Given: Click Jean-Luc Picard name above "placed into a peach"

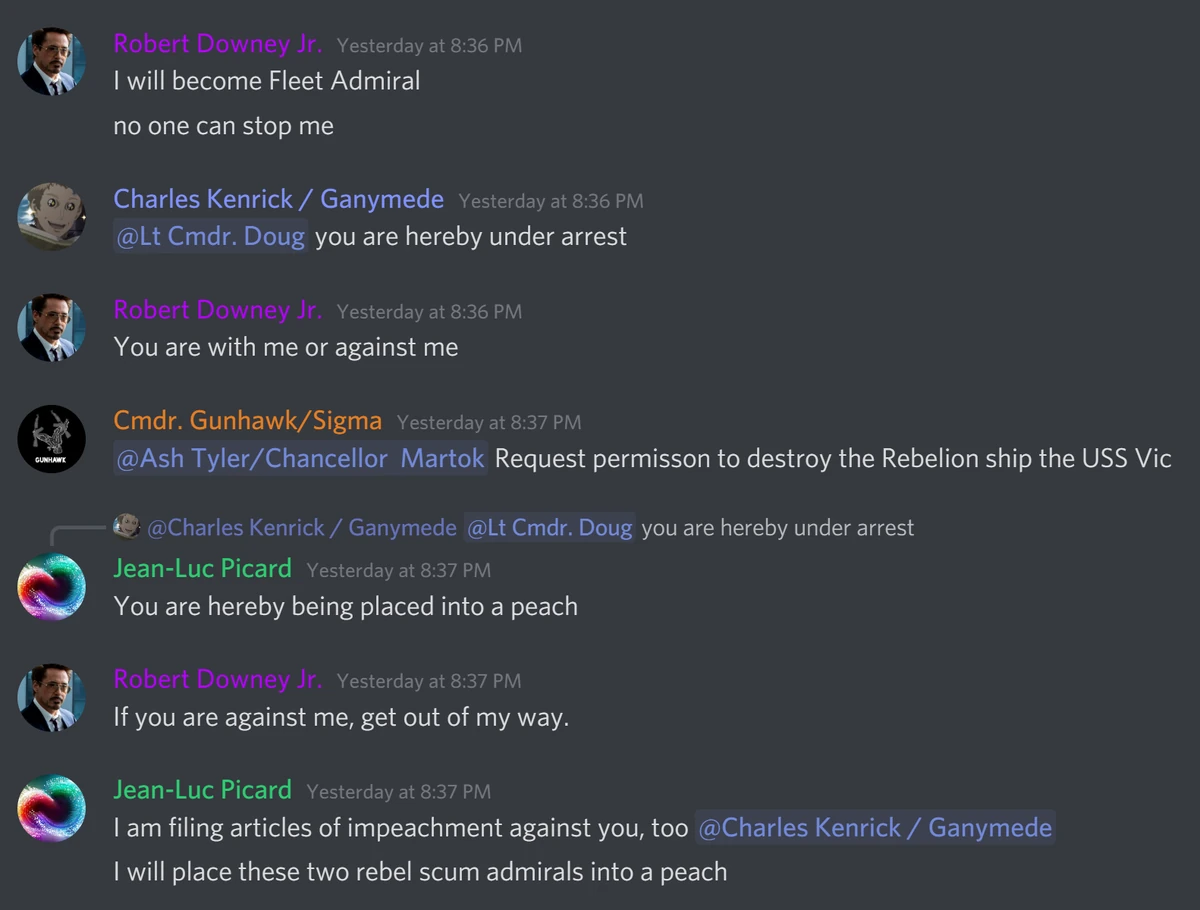Looking at the screenshot, I should click(202, 568).
